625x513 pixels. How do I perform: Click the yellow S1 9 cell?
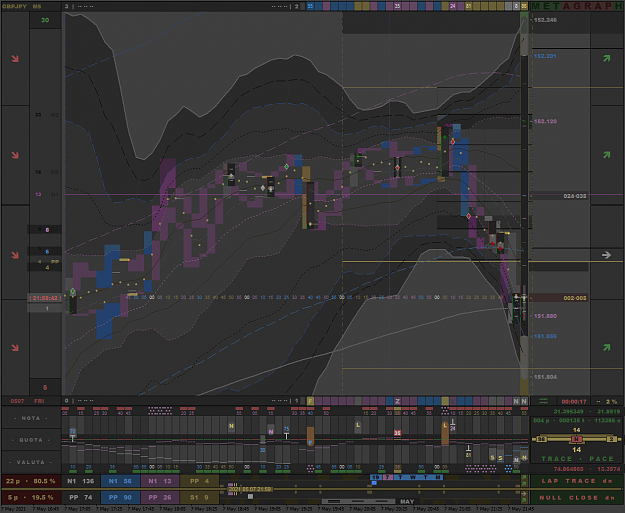(199, 497)
